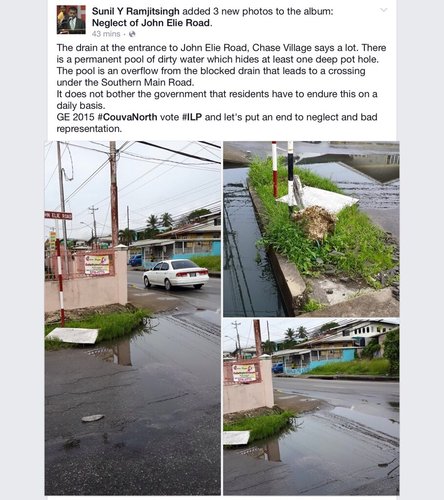Image resolution: width=444 pixels, height=500 pixels.
Task: View the photo with blue house and puddle
Action: [x=311, y=407]
